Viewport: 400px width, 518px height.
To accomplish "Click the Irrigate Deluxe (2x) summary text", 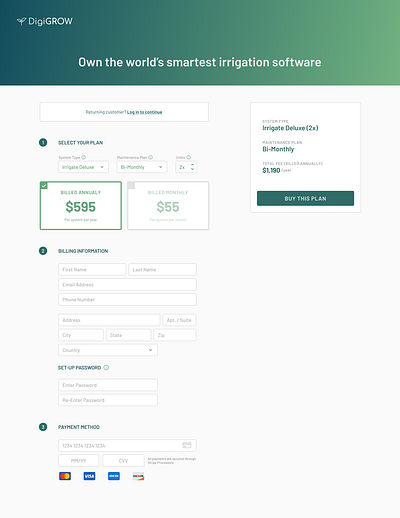I will click(290, 128).
